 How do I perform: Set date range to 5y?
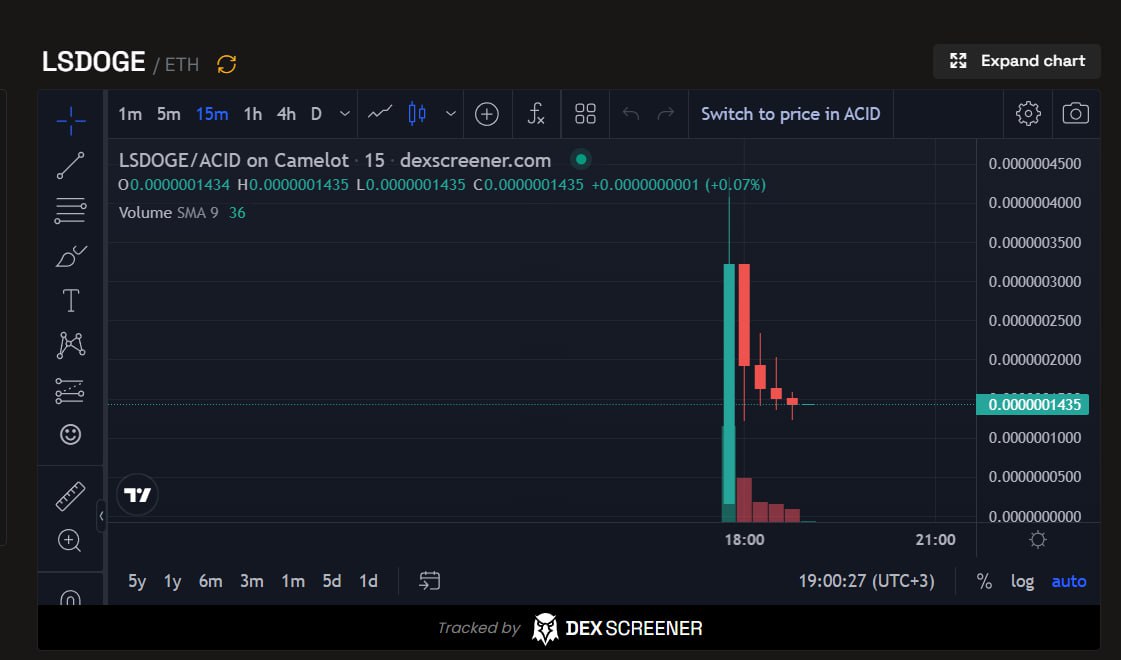(137, 581)
